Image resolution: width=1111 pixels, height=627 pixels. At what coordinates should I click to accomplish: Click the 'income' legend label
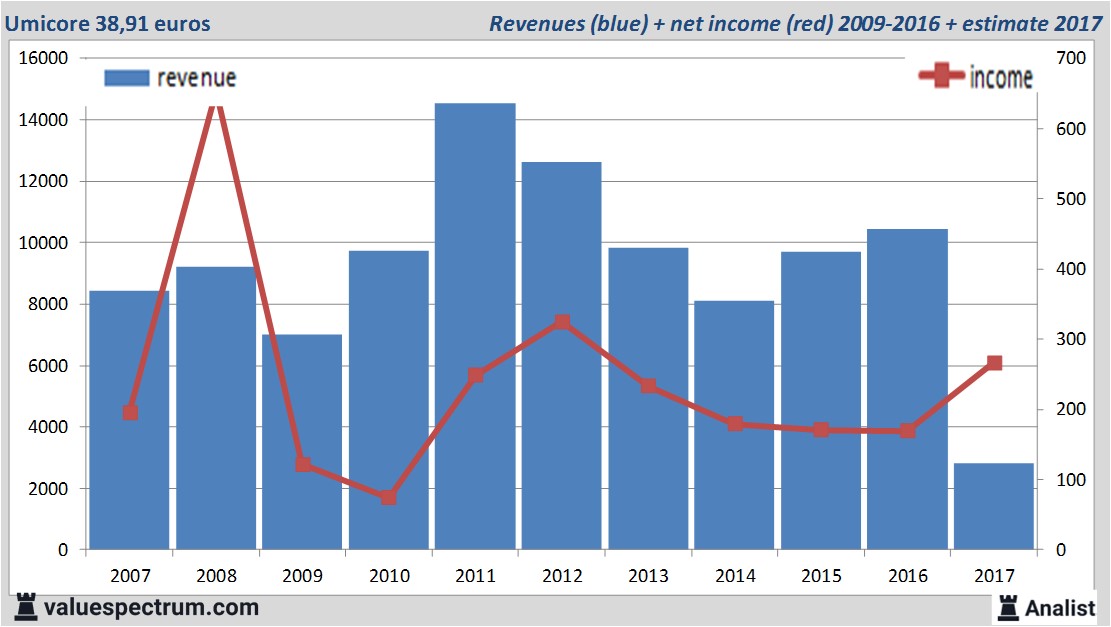(x=1000, y=77)
